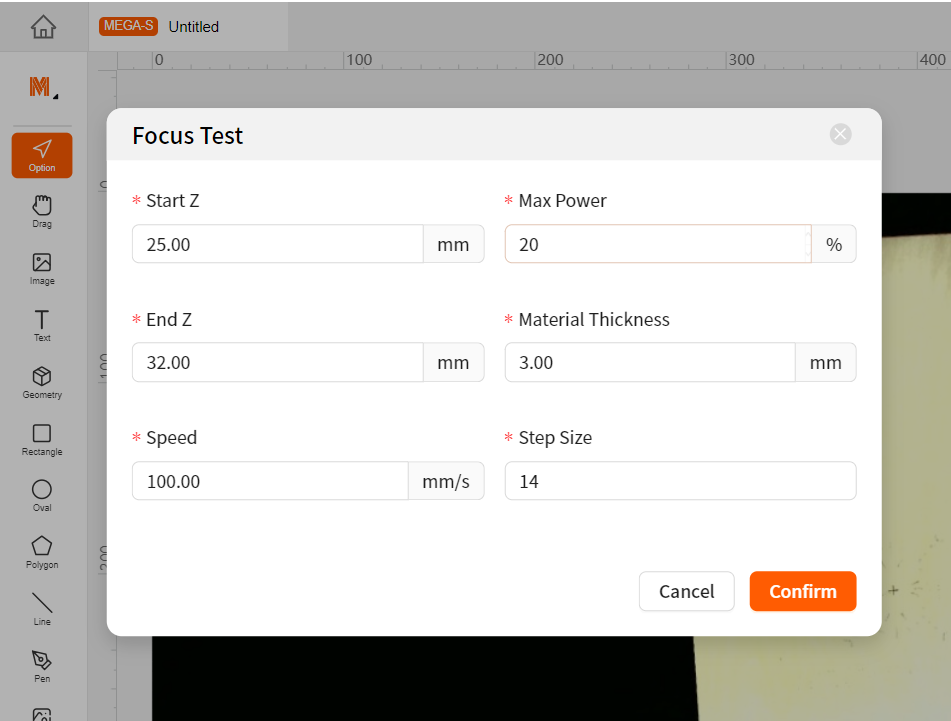
Task: Select the Oval tool
Action: pos(42,496)
